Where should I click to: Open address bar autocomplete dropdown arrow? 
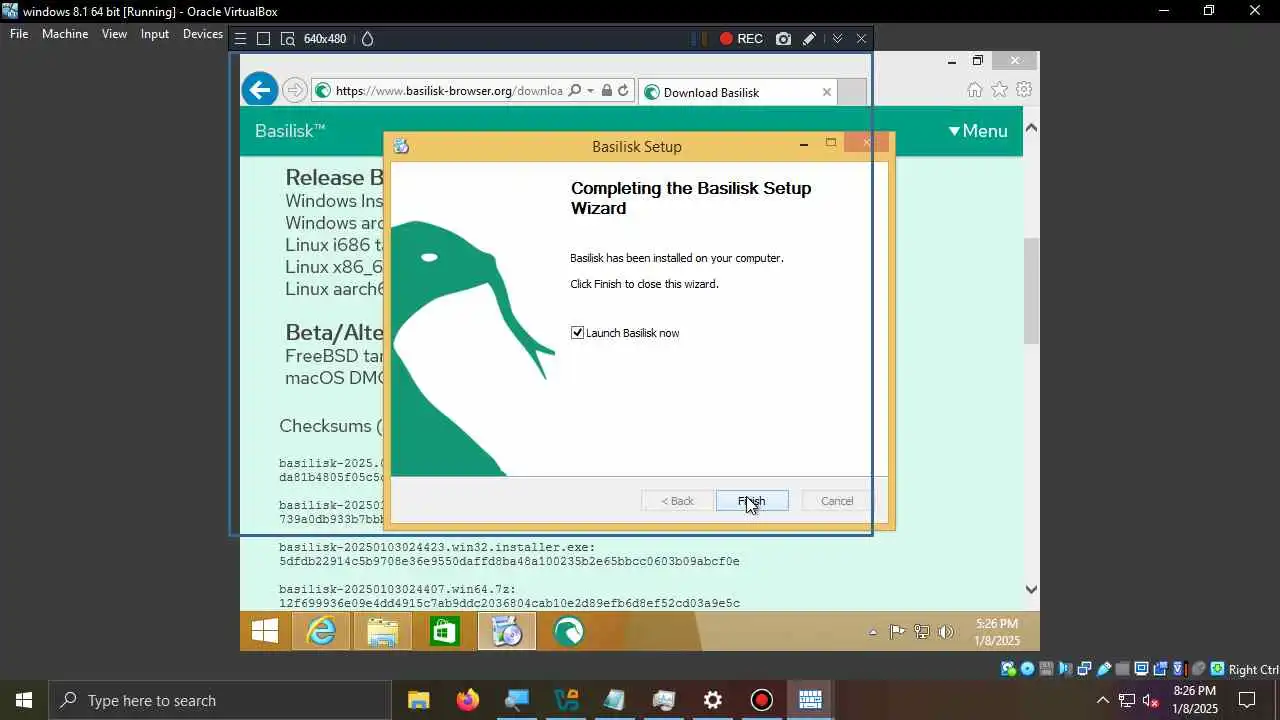point(591,91)
